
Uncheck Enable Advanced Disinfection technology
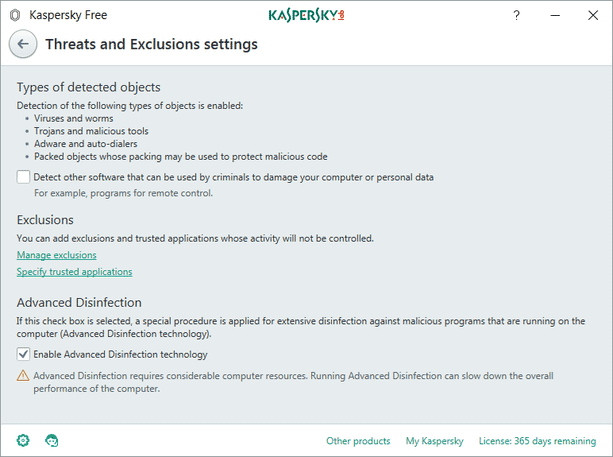23,354
